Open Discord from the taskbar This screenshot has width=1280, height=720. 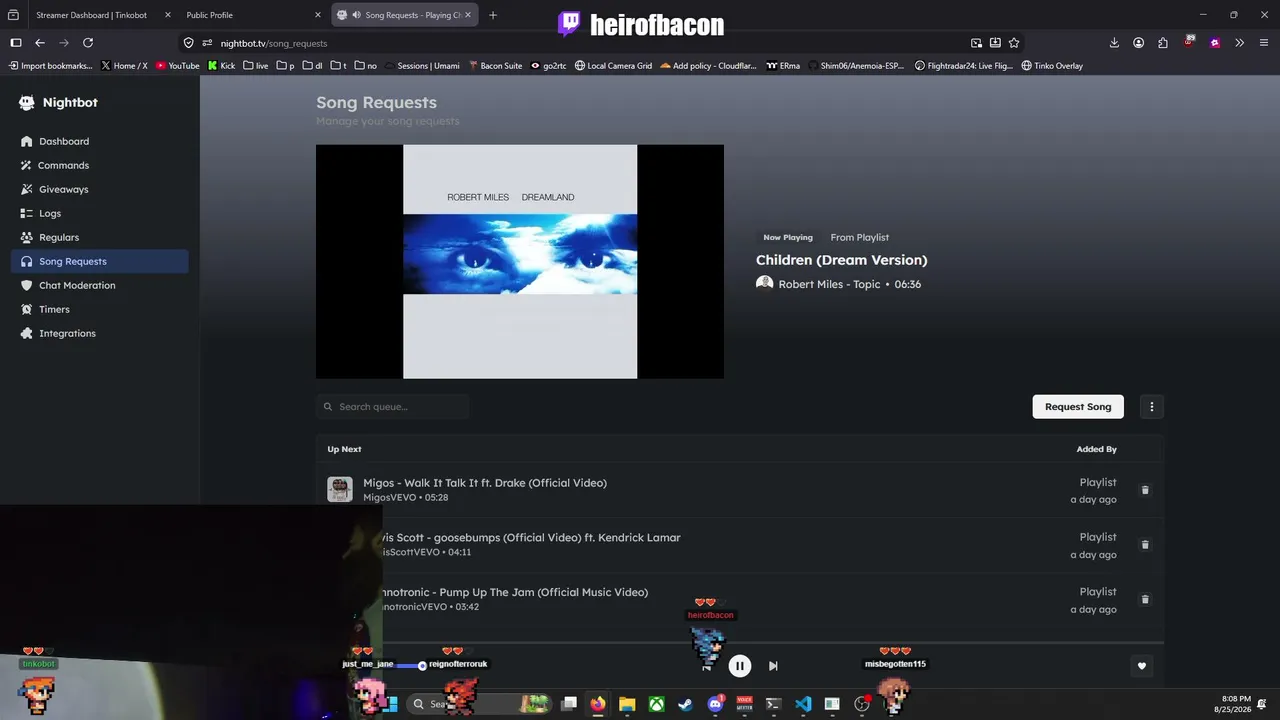pyautogui.click(x=715, y=704)
